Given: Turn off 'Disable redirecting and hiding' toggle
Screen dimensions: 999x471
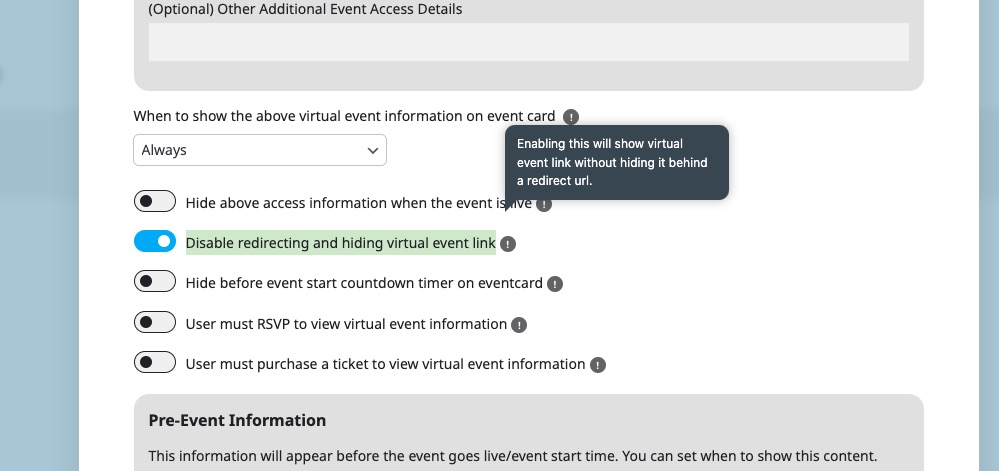Looking at the screenshot, I should 155,242.
